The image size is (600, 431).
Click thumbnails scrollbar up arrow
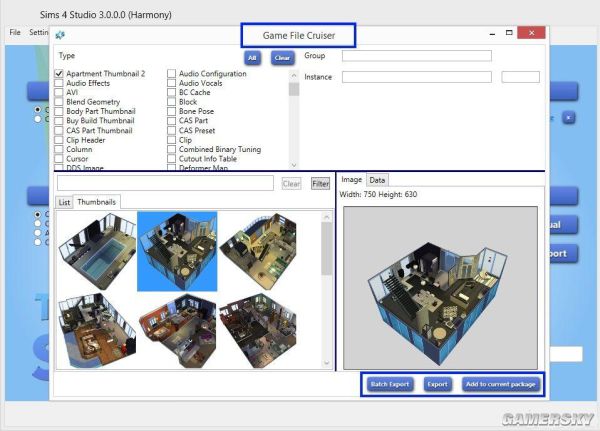[326, 217]
